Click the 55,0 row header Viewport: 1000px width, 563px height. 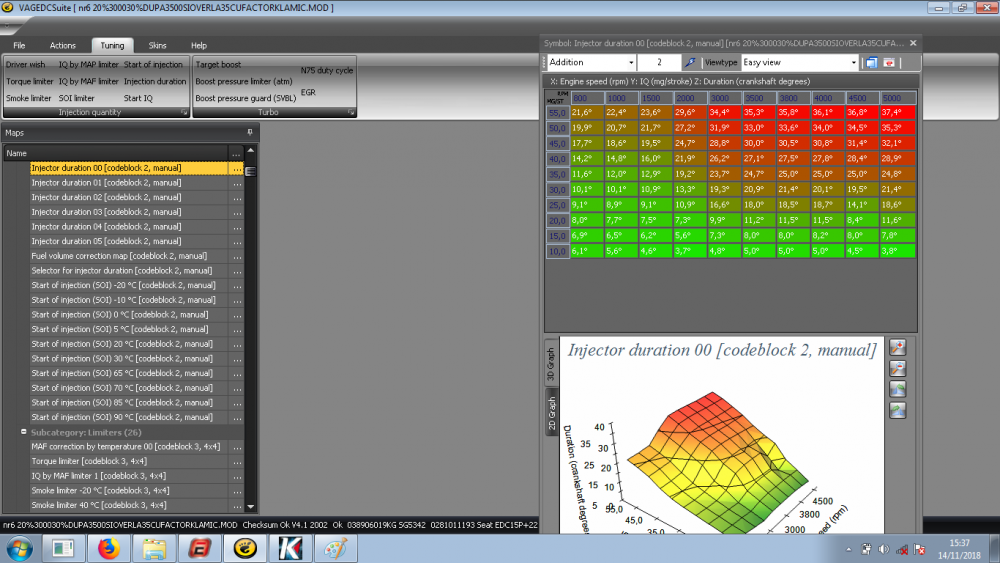pyautogui.click(x=557, y=113)
